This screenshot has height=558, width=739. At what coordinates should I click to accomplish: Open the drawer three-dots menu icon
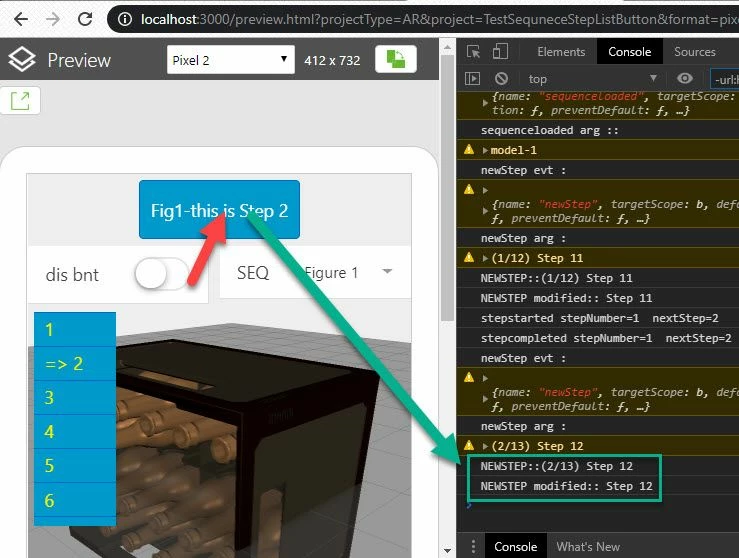(473, 547)
